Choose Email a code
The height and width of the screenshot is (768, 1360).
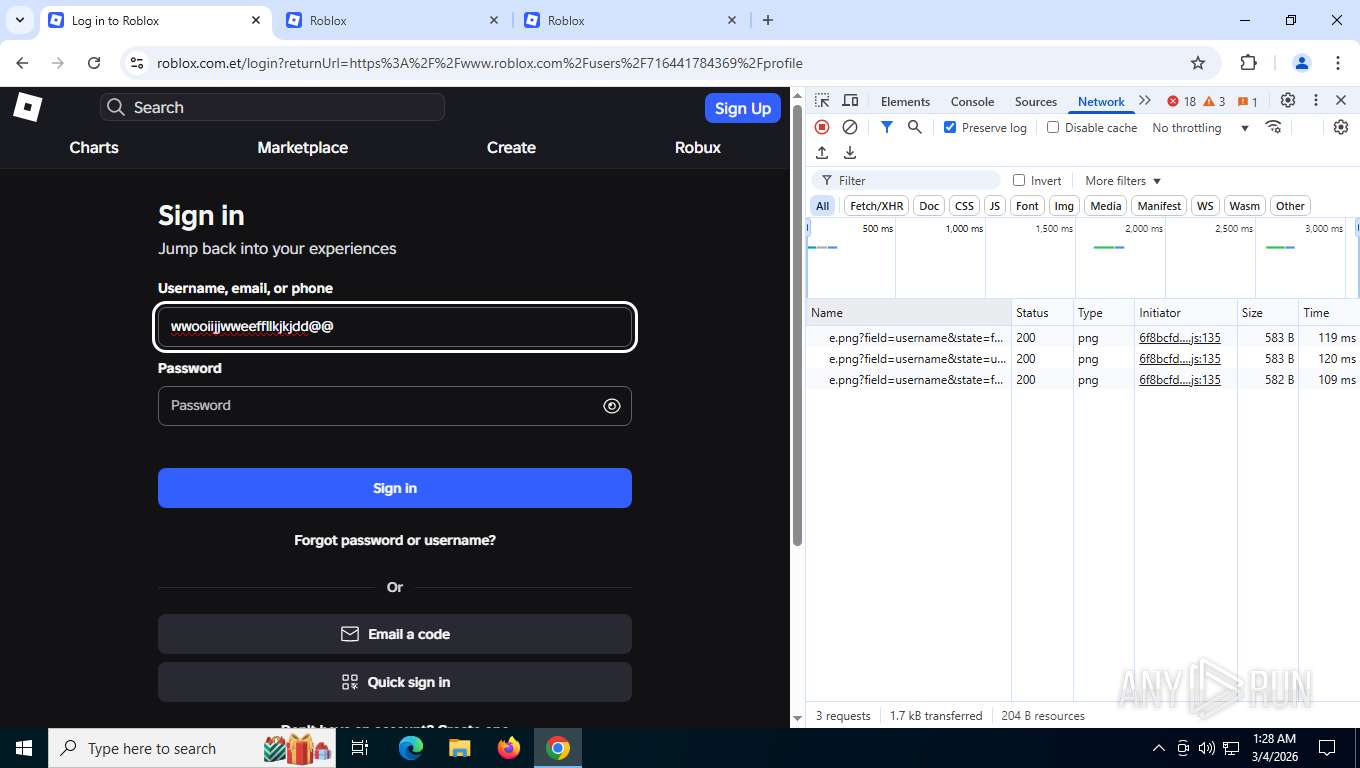(395, 634)
